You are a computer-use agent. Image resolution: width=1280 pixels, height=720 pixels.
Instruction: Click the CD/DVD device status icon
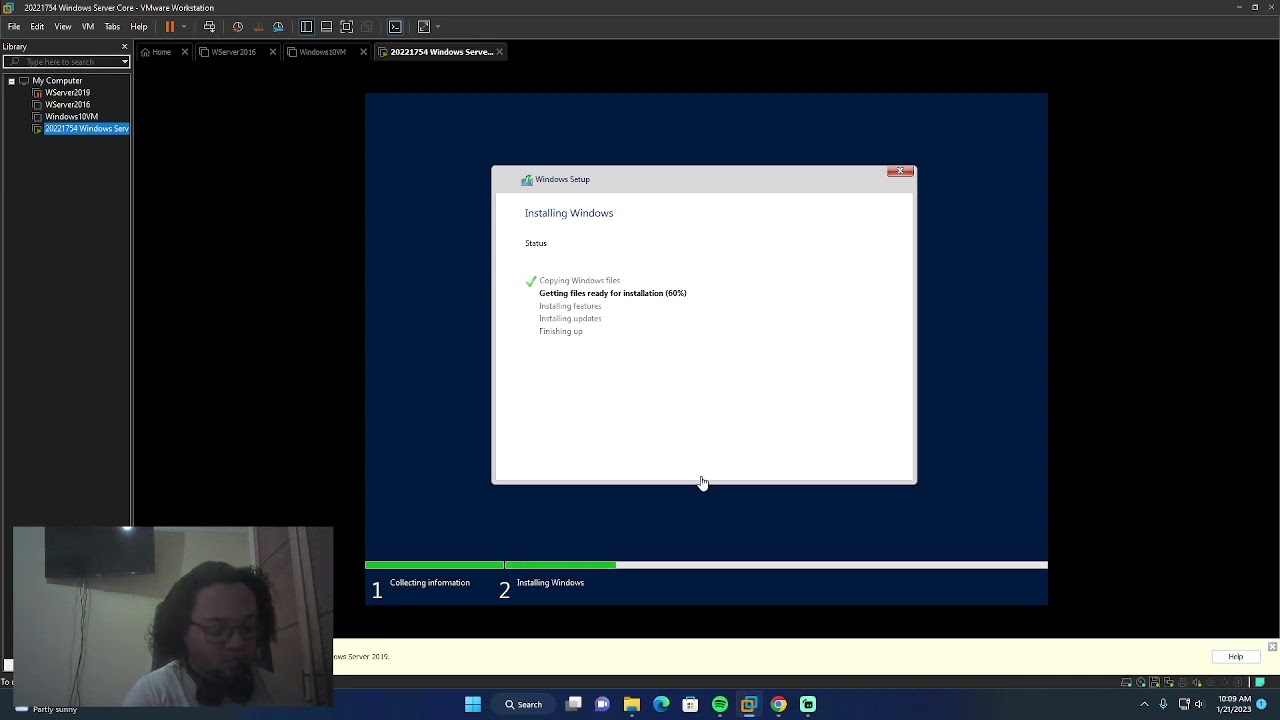pos(1141,682)
